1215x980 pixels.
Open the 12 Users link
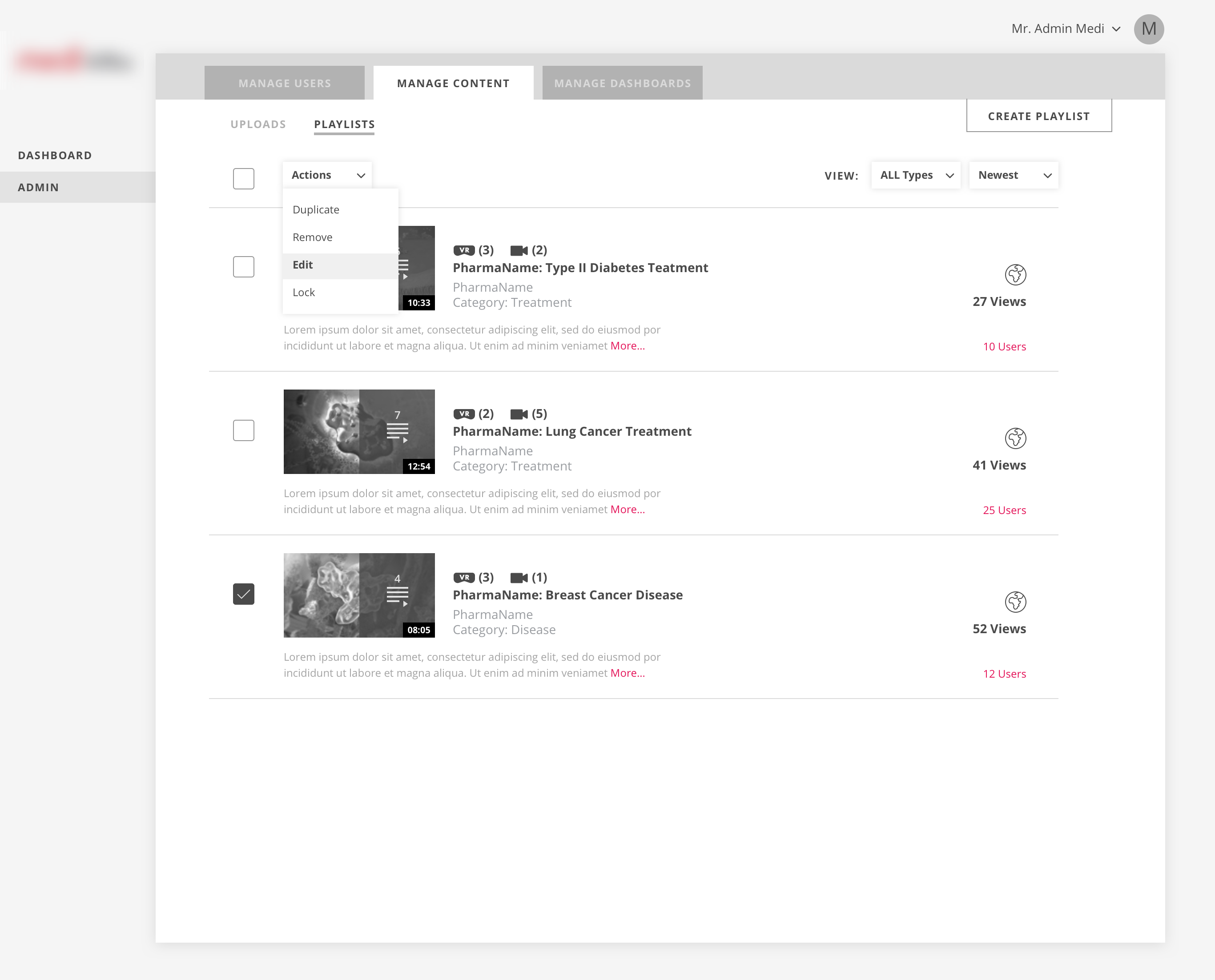click(x=1004, y=674)
